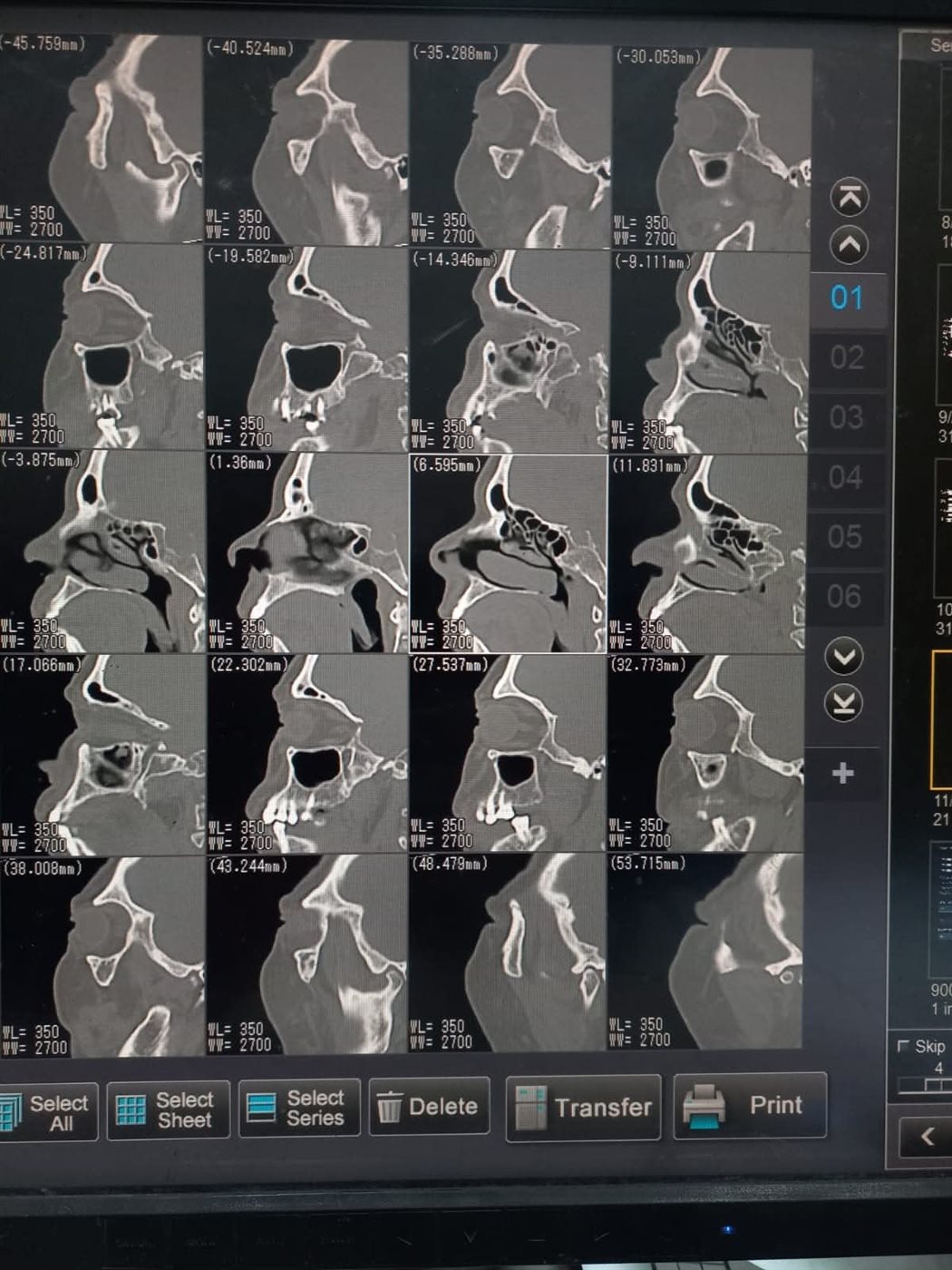This screenshot has height=1270, width=952.
Task: Click the Delete trash can button
Action: (429, 1107)
